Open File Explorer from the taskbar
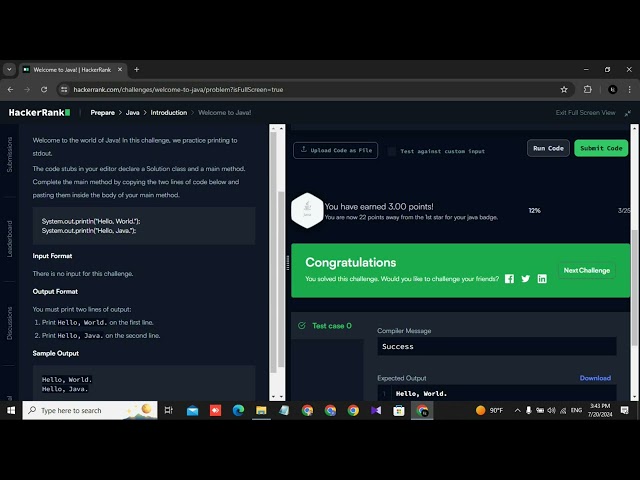 click(x=261, y=410)
